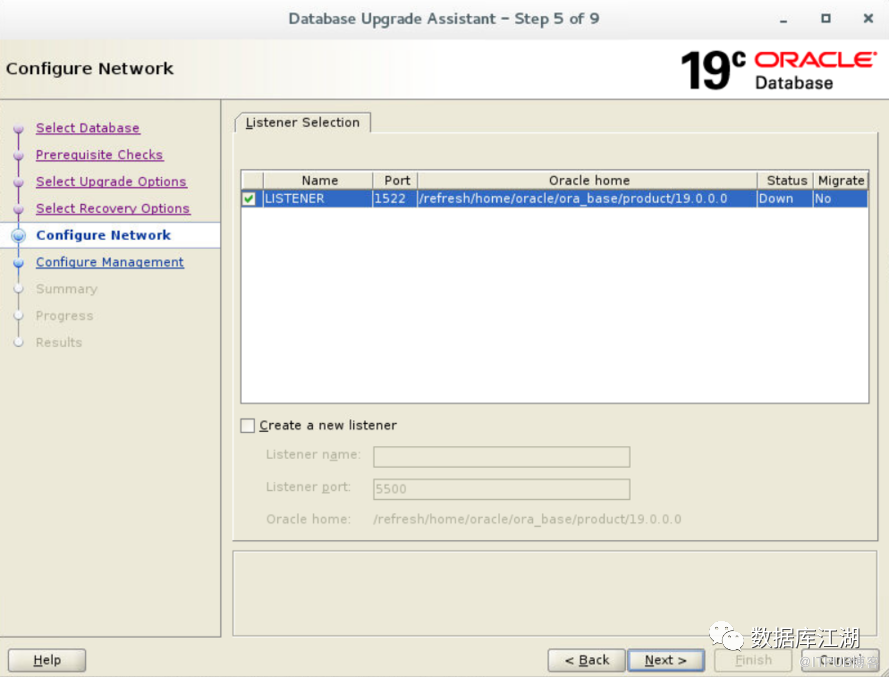
Task: Click the greyed Oracle home path below port
Action: [x=527, y=519]
